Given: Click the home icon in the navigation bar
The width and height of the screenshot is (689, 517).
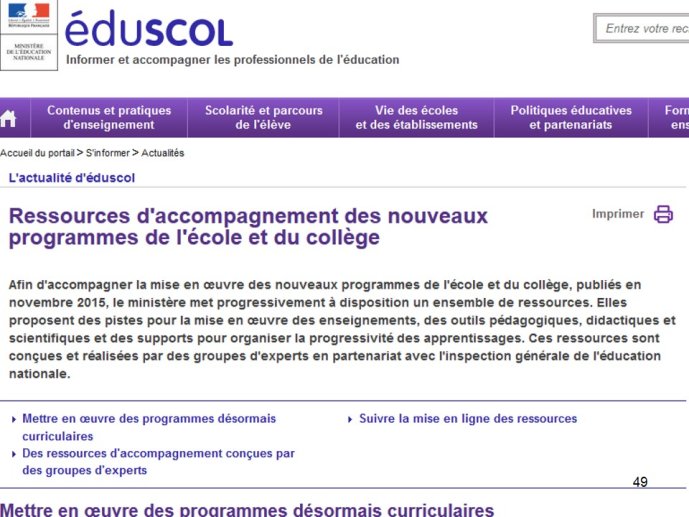Looking at the screenshot, I should [x=8, y=119].
